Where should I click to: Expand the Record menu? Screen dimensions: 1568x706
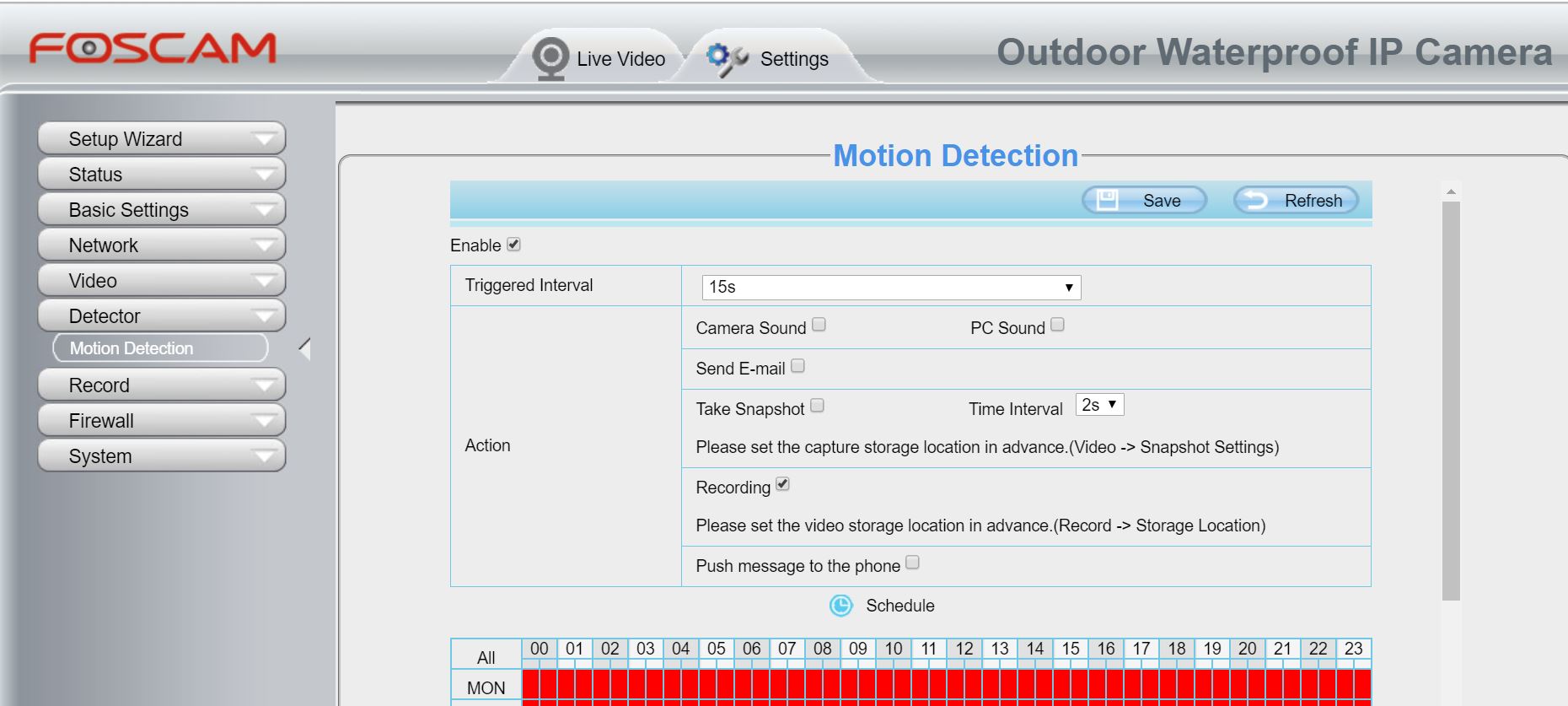pos(162,385)
